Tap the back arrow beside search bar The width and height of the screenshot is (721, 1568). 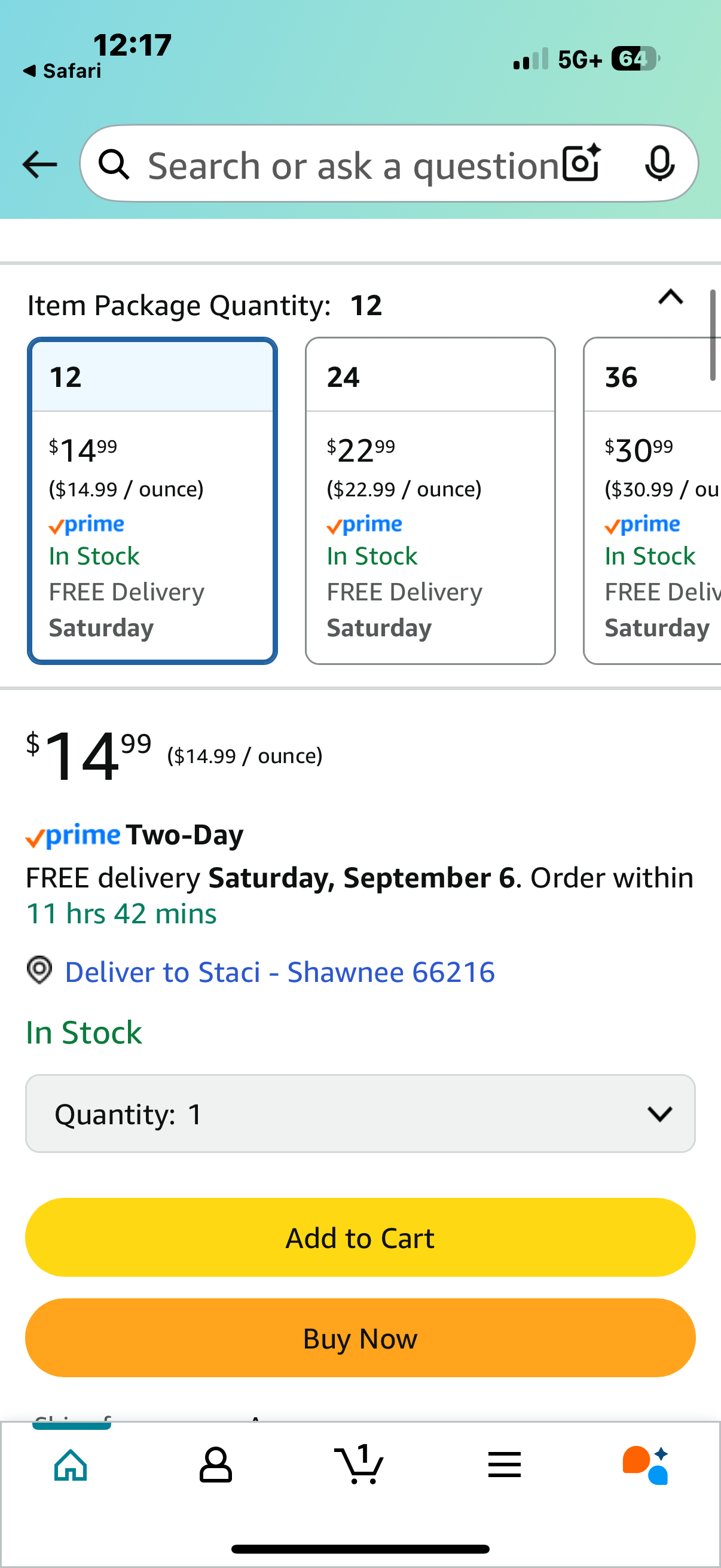(x=39, y=164)
